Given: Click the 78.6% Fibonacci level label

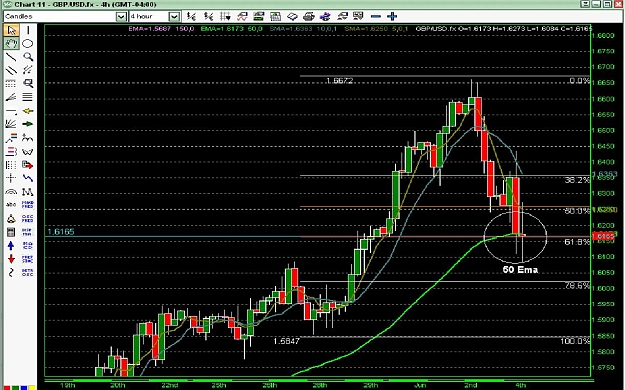Looking at the screenshot, I should (576, 286).
